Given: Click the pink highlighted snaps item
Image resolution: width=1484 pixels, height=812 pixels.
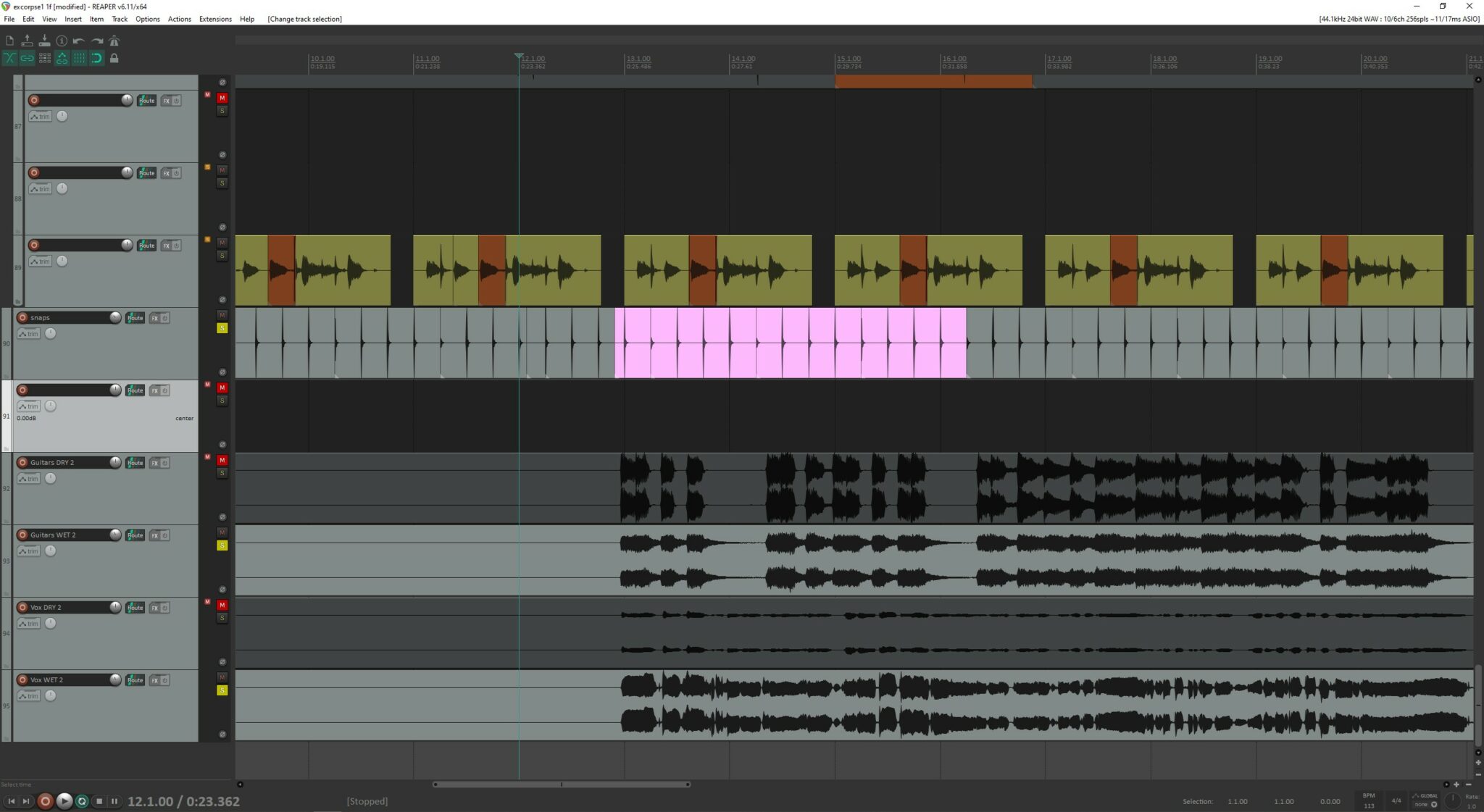Looking at the screenshot, I should point(790,343).
